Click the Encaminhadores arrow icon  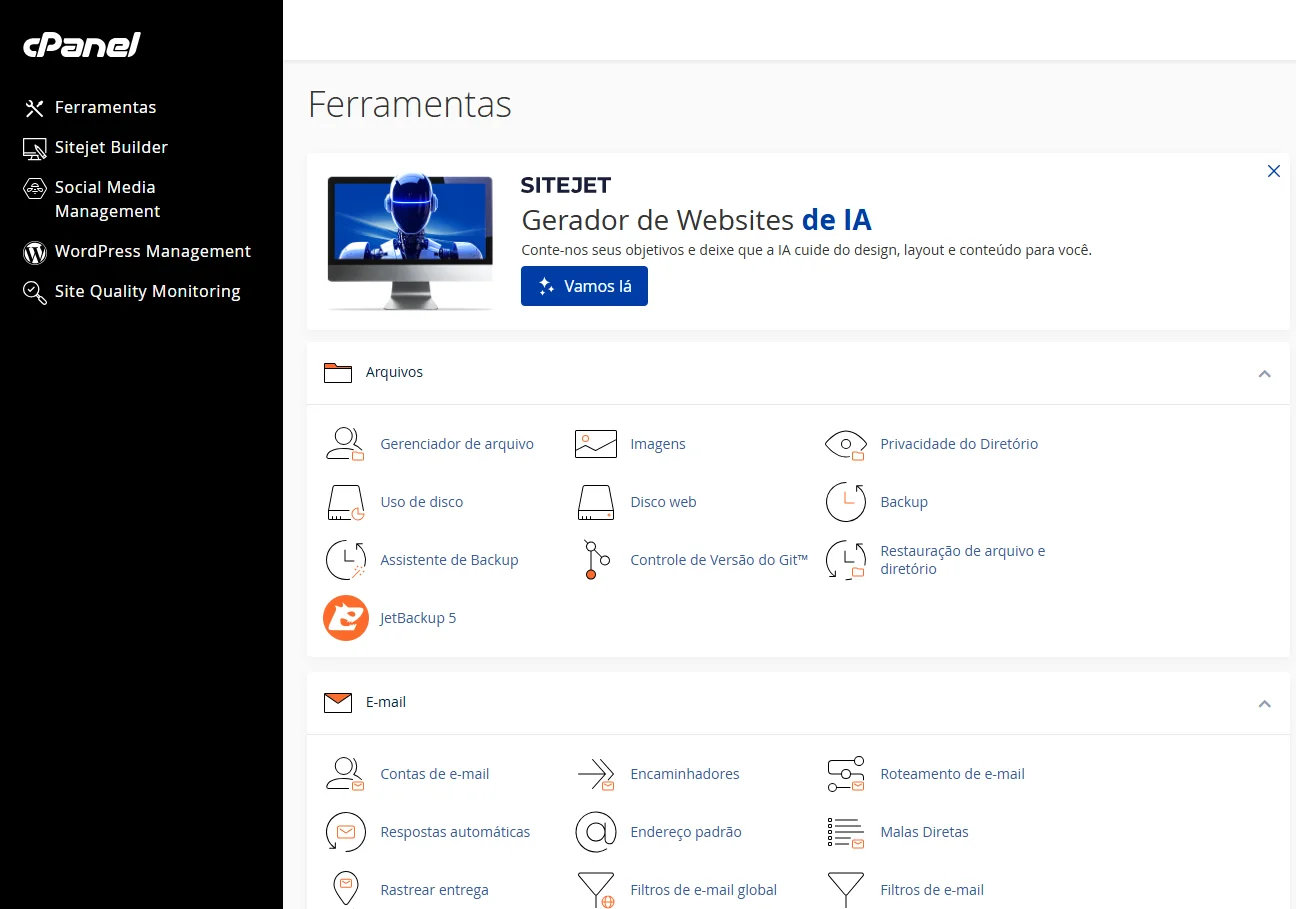(x=596, y=774)
